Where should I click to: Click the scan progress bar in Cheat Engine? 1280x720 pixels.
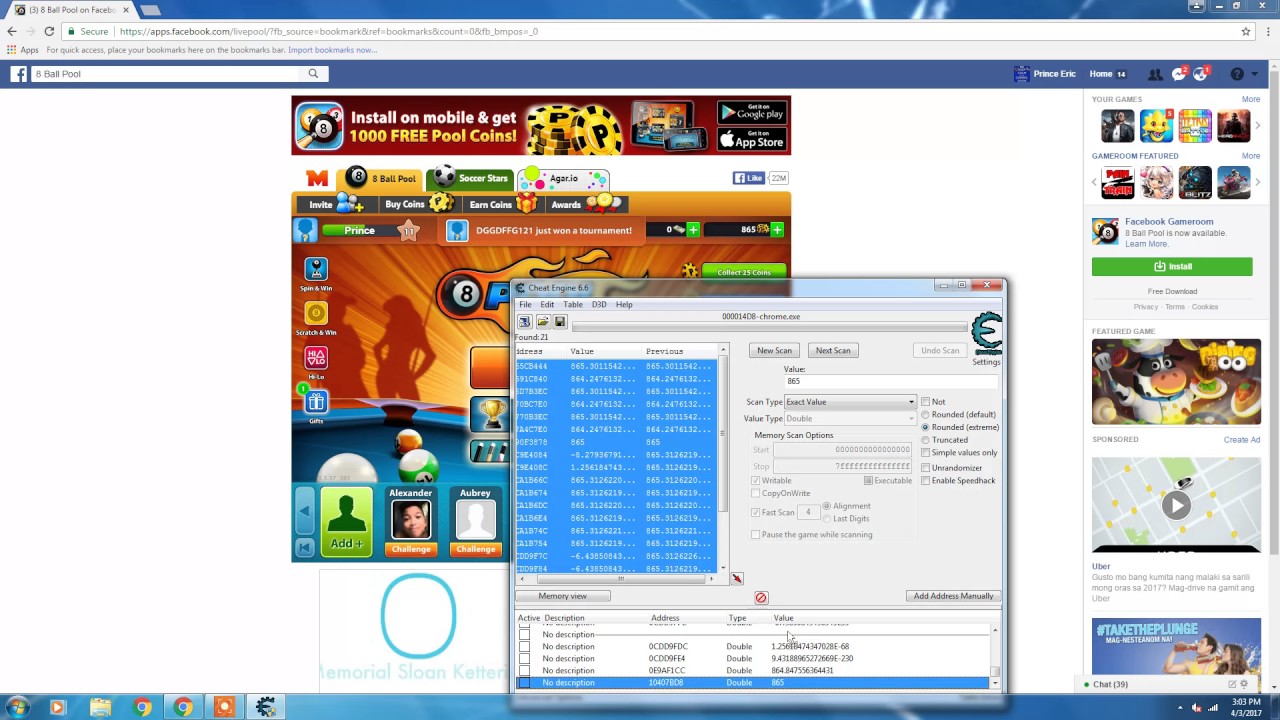point(770,326)
